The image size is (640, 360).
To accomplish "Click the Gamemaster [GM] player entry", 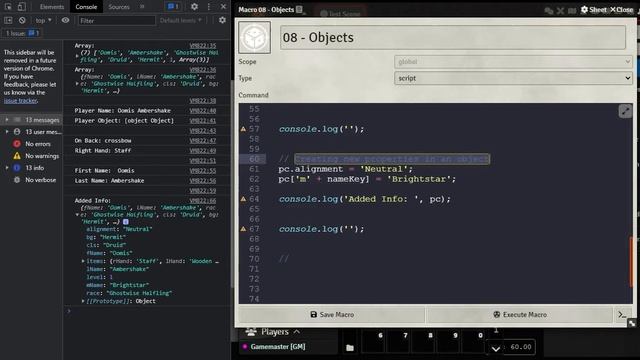I will [278, 347].
